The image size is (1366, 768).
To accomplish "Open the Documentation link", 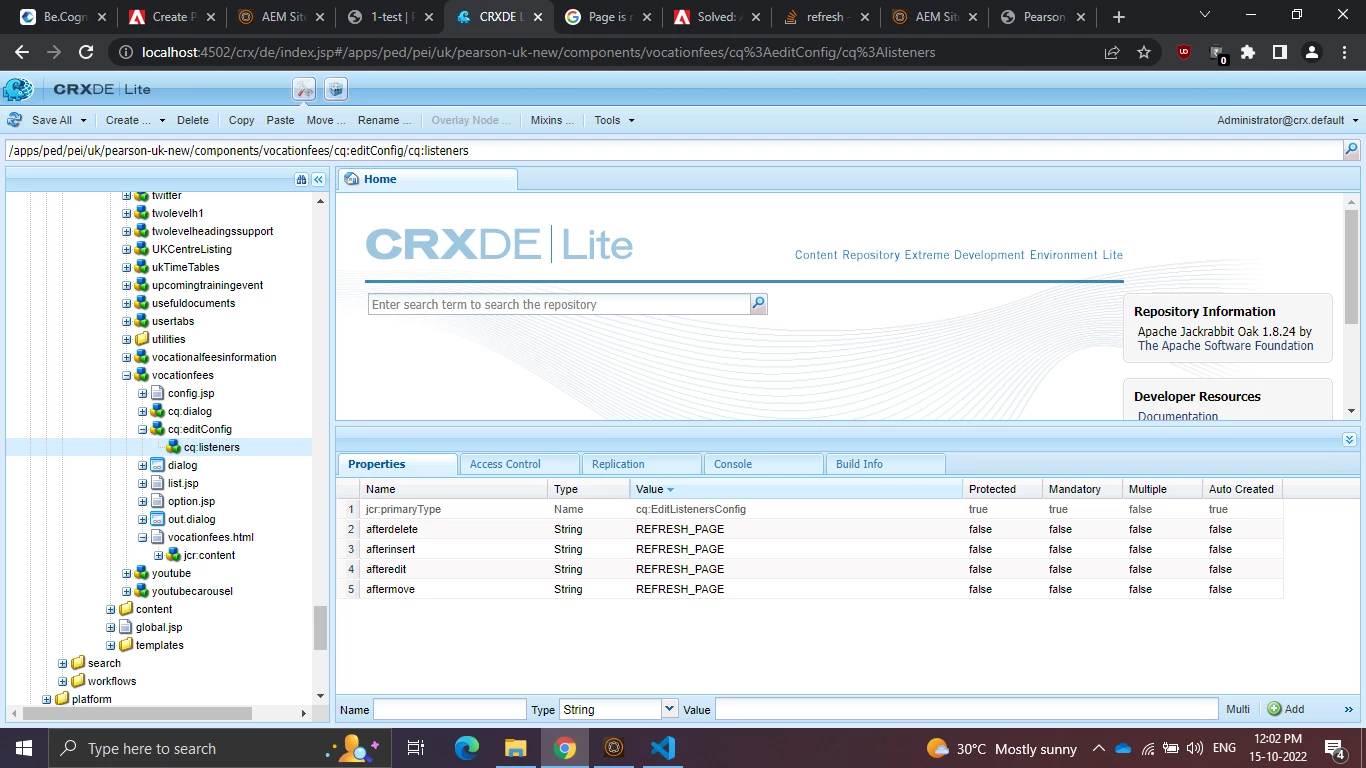I will coord(1178,416).
